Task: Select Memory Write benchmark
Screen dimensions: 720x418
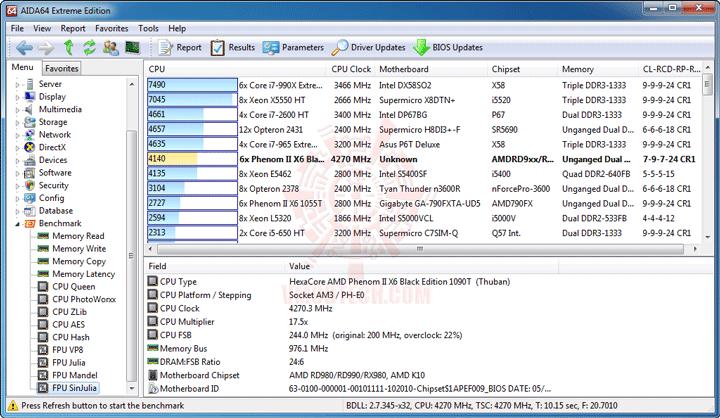Action: coord(79,249)
